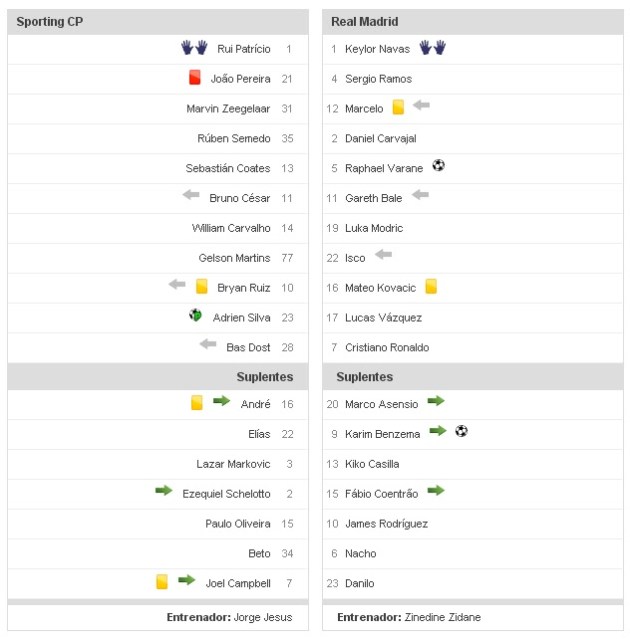Click substituted-in arrow beside Fábio Coentrão
630x639 pixels.
(436, 491)
